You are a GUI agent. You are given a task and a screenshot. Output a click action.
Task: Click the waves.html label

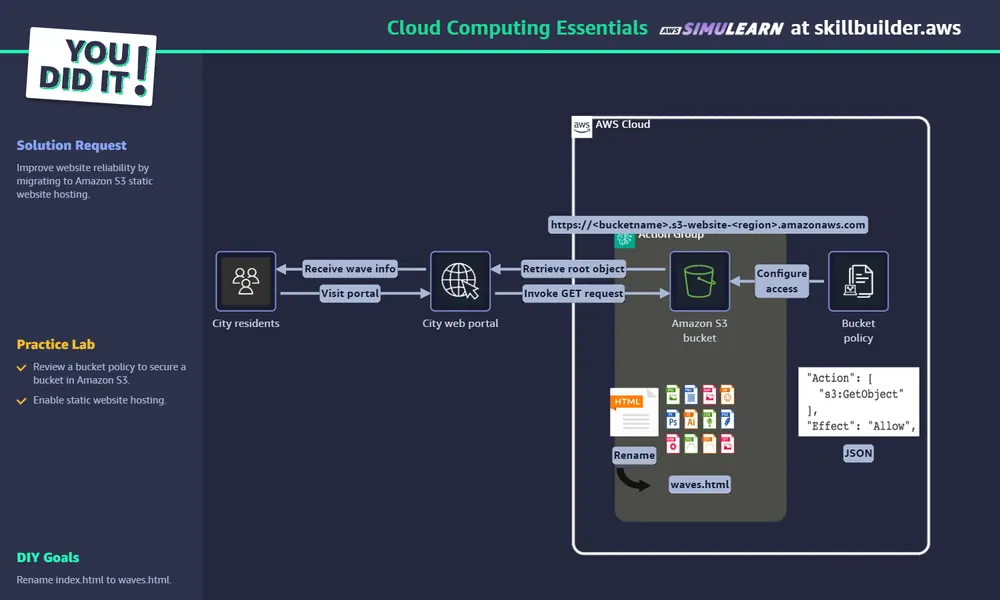[x=700, y=485]
